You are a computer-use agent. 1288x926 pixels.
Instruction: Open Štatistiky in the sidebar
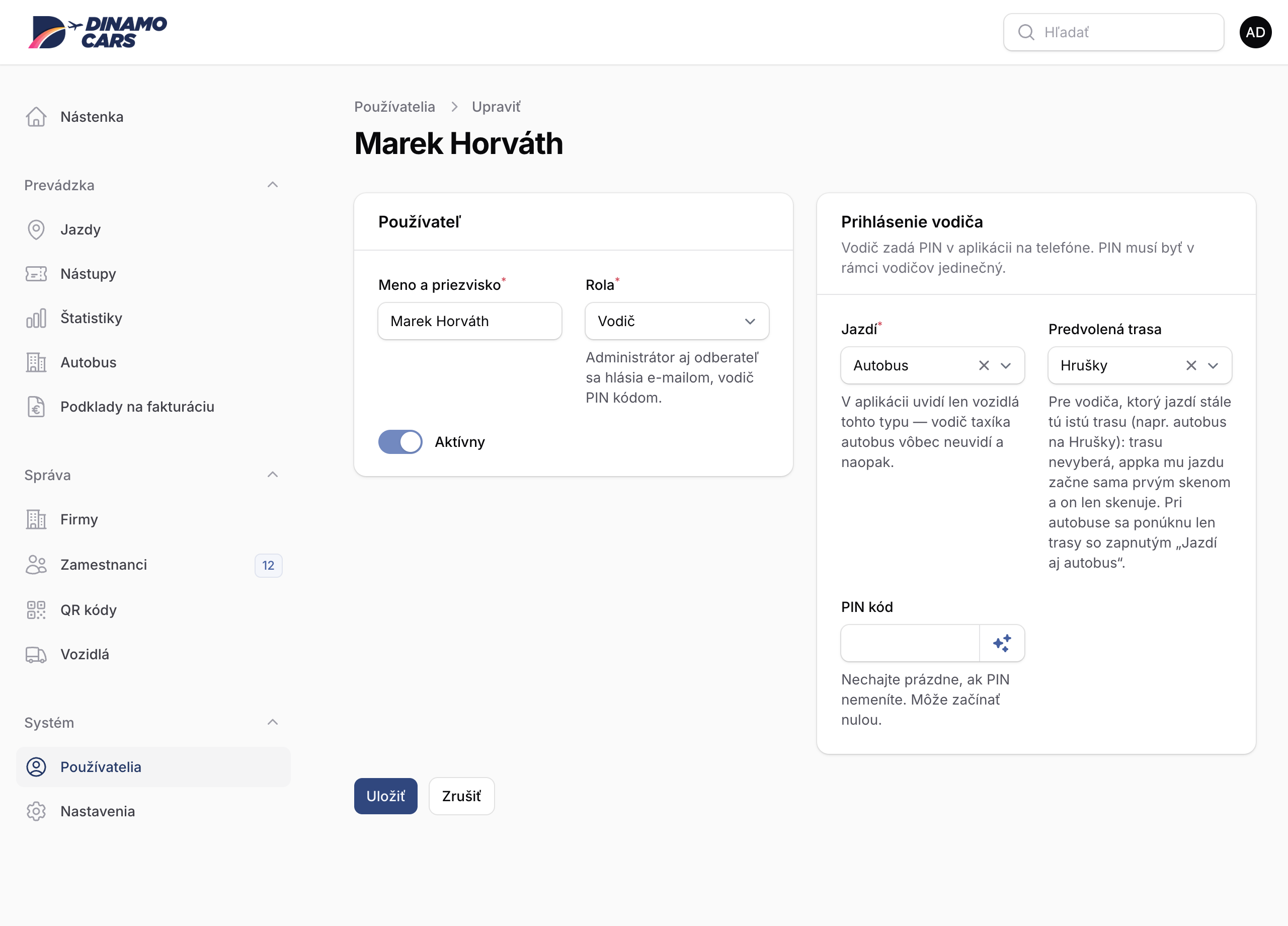click(x=153, y=318)
